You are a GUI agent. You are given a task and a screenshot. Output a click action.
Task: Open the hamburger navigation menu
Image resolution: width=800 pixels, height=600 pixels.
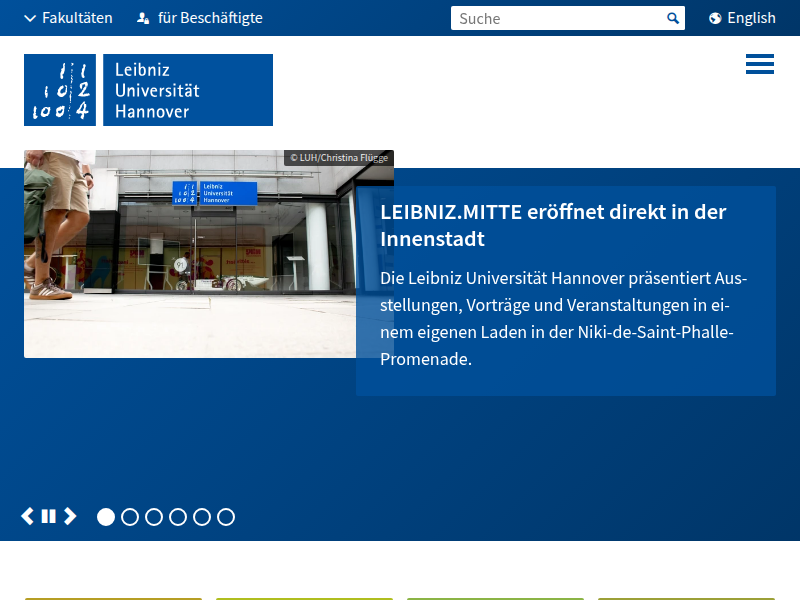[760, 64]
